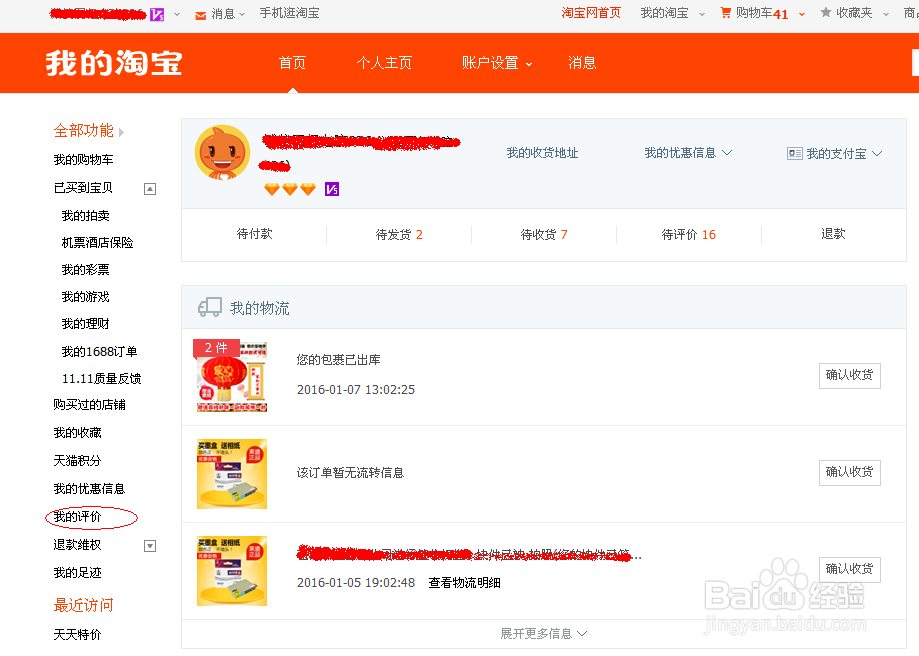Image resolution: width=919 pixels, height=656 pixels.
Task: Open 手机逛淘宝 link
Action: click(290, 13)
